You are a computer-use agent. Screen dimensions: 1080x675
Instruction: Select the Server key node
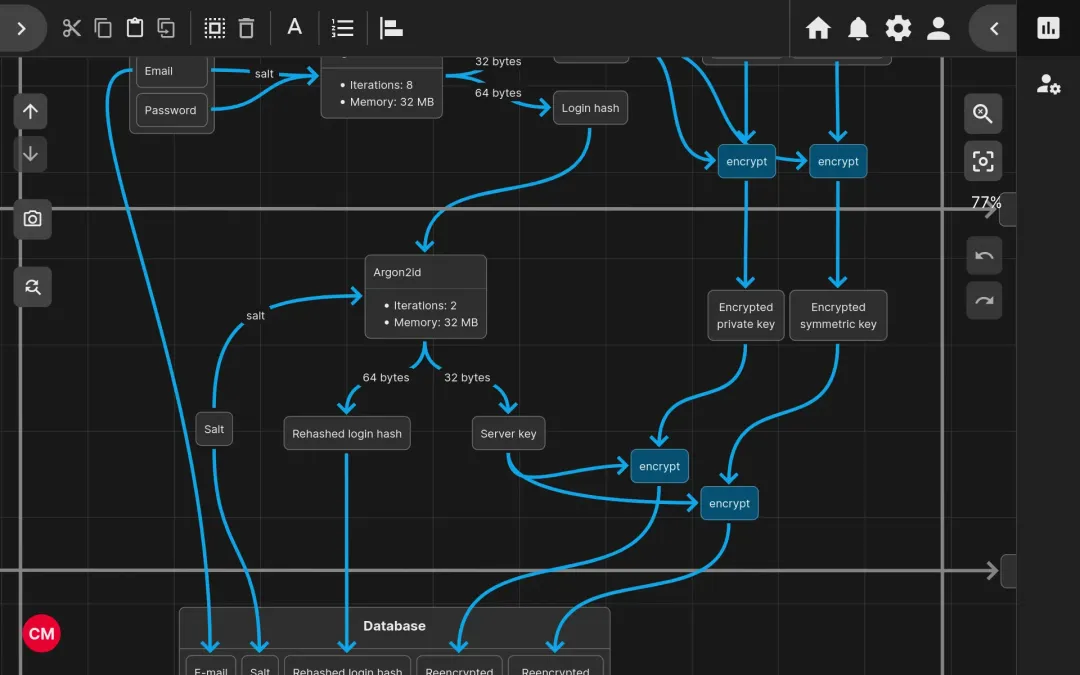508,434
